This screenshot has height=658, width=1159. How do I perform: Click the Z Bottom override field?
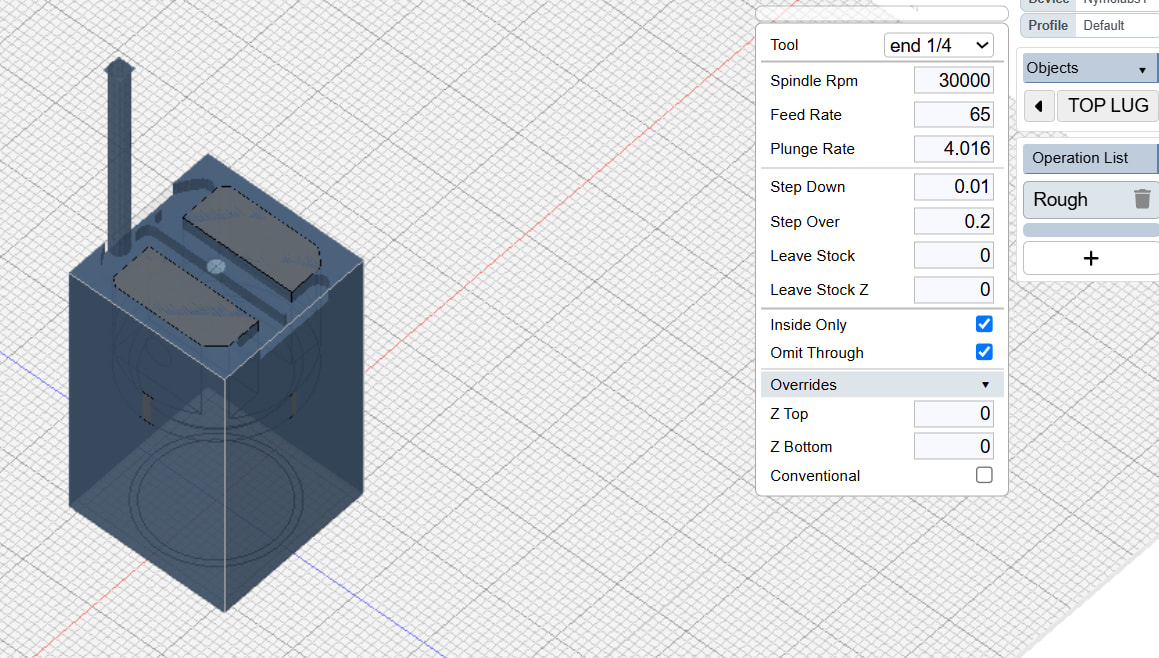pos(954,447)
